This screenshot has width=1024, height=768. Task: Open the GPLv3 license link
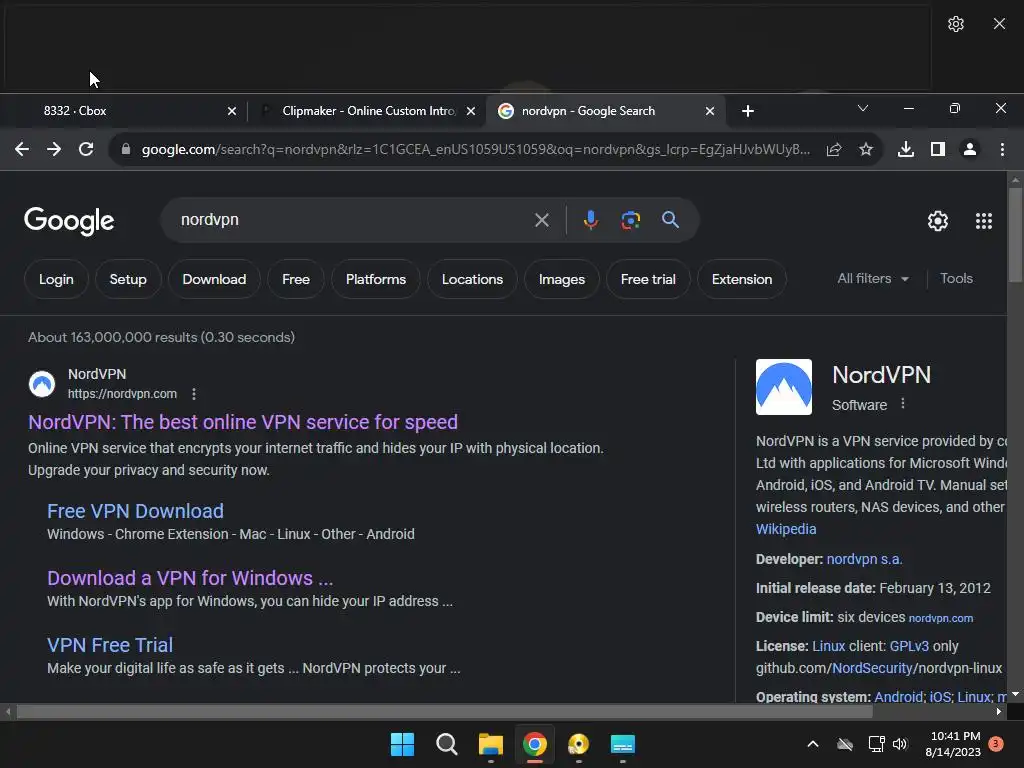(908, 647)
